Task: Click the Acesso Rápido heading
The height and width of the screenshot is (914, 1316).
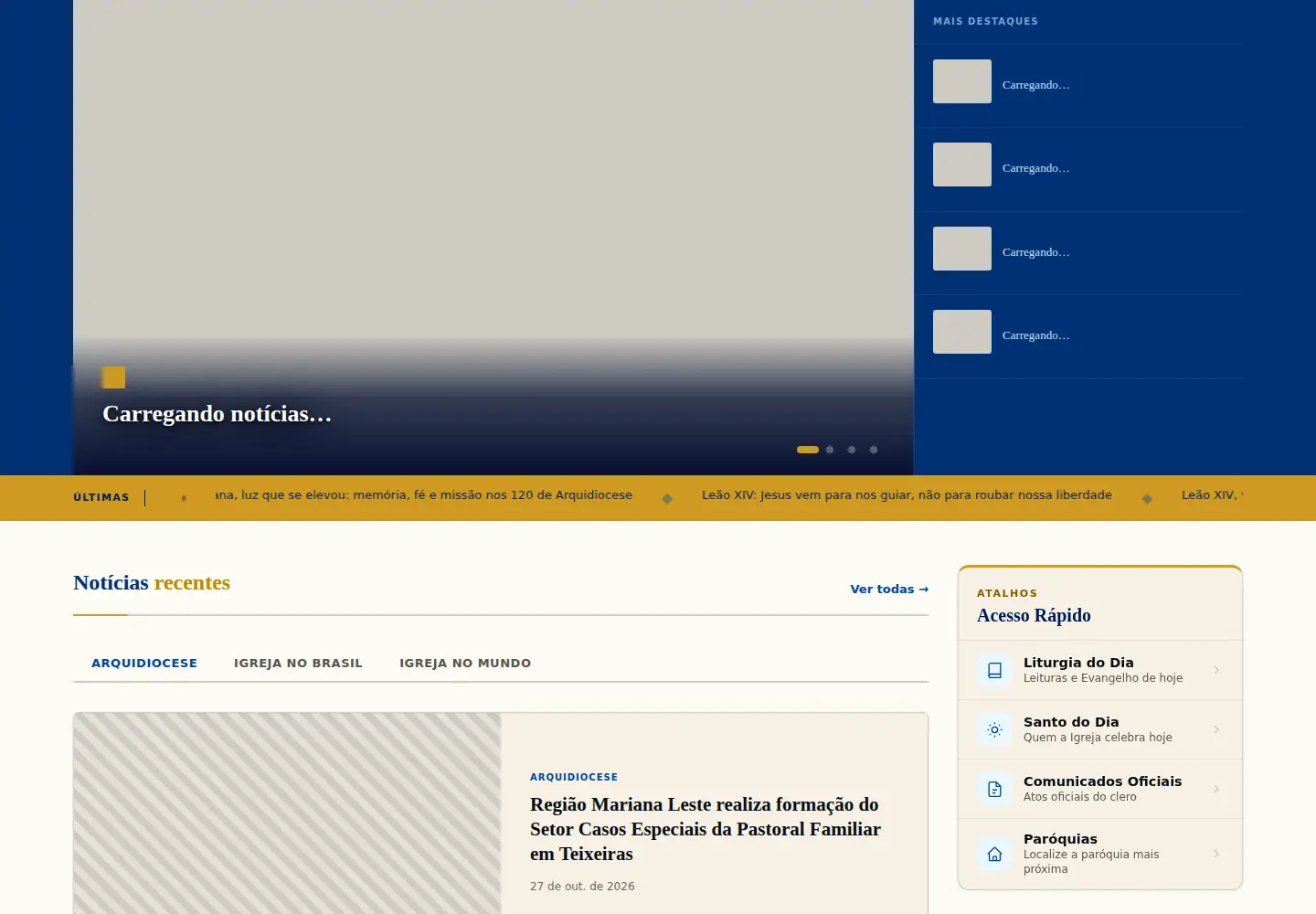Action: coord(1034,615)
